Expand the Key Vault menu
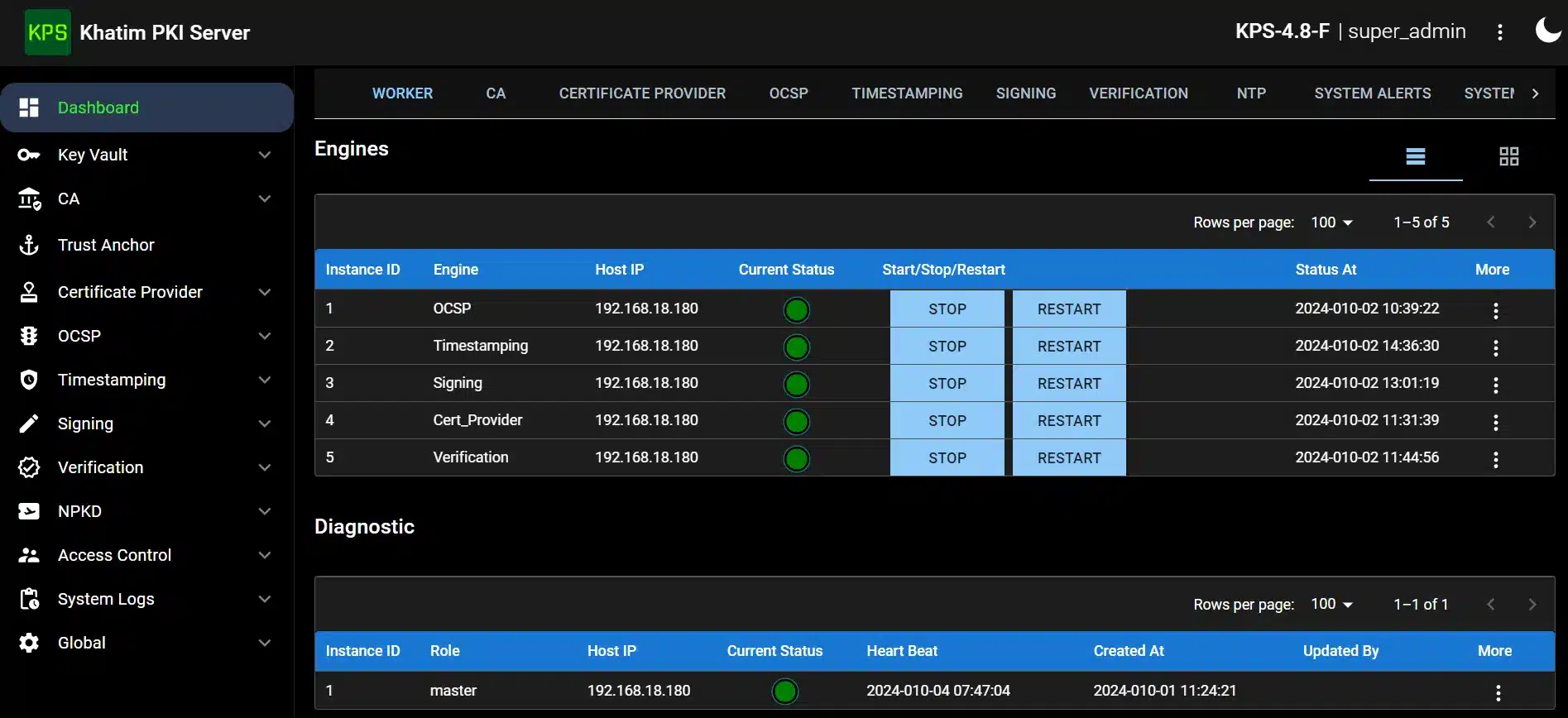This screenshot has width=1568, height=718. coord(265,155)
